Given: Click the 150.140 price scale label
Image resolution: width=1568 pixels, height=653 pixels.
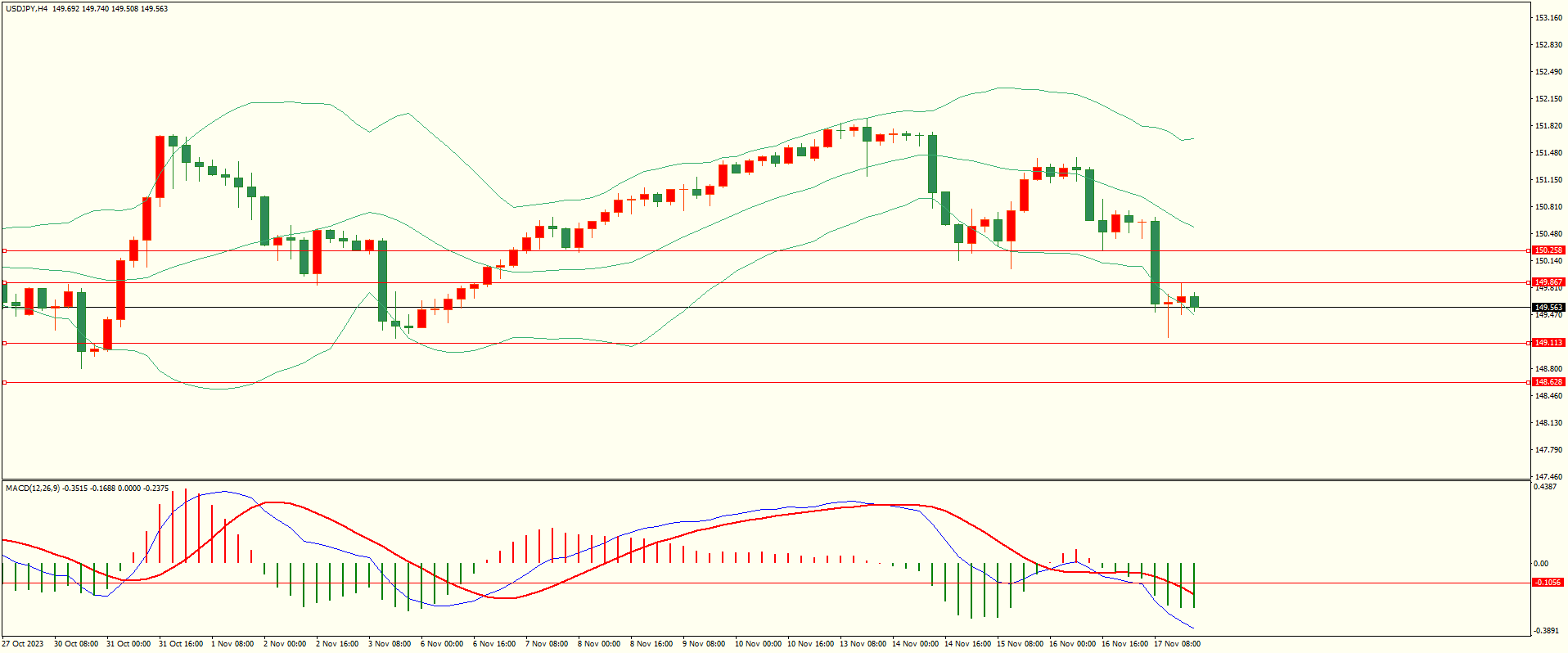Looking at the screenshot, I should pos(1548,261).
